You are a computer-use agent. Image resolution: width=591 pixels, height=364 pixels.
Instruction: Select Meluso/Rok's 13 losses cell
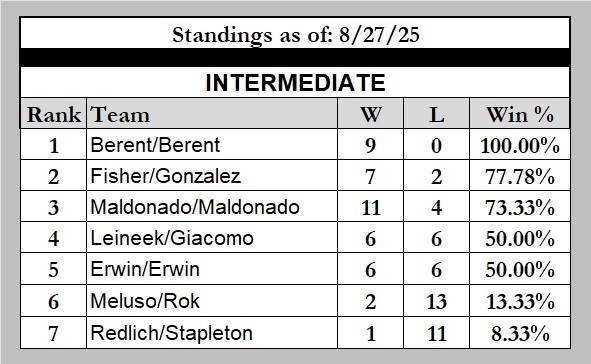coord(436,301)
